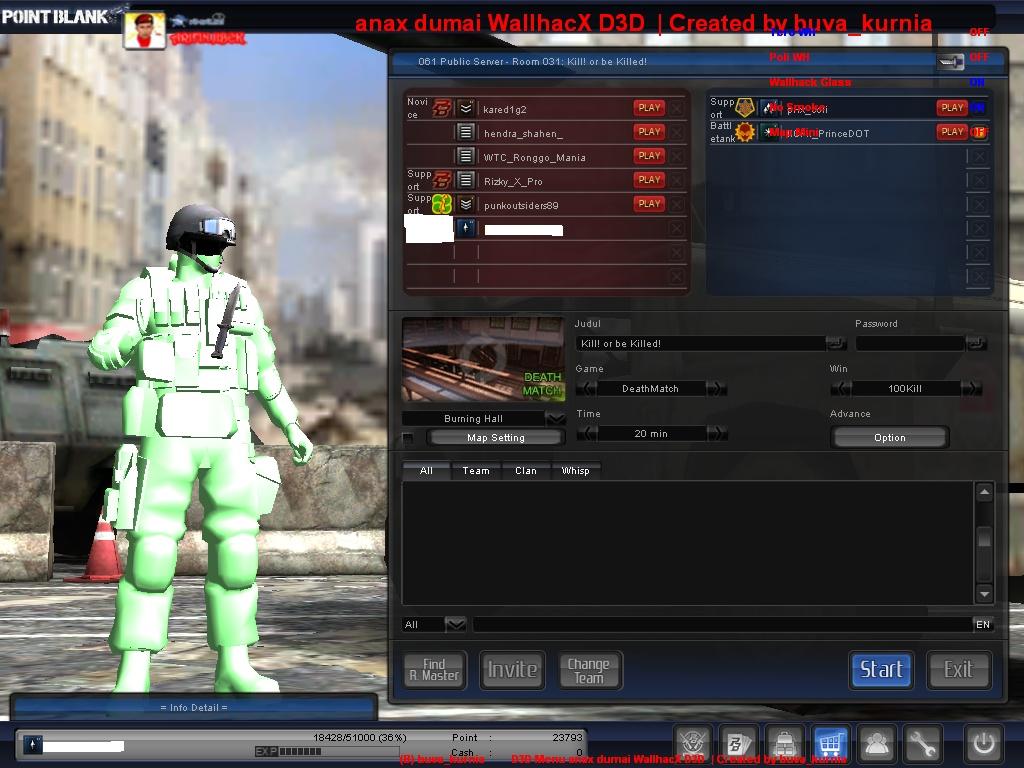1024x768 pixels.
Task: Click the edit icon next to Judul field
Action: pos(835,343)
